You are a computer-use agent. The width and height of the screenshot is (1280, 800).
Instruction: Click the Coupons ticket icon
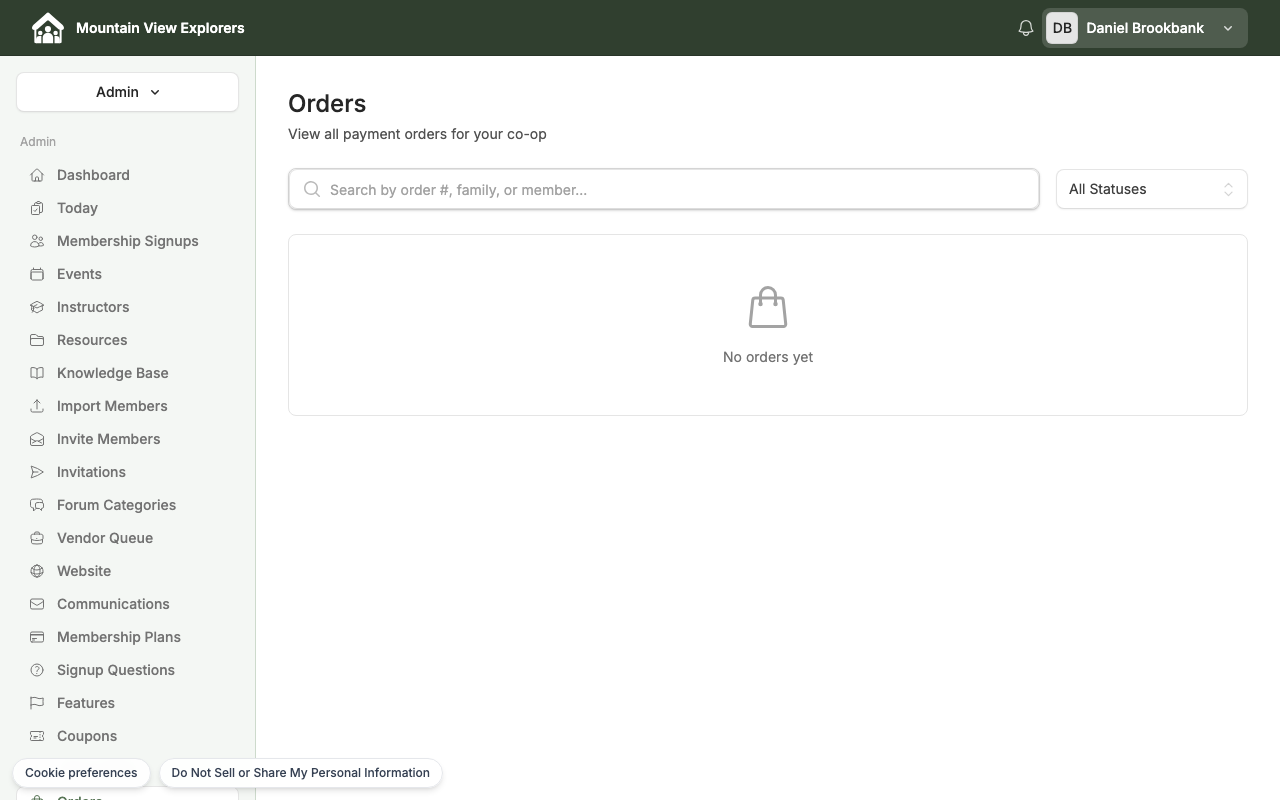pos(37,736)
